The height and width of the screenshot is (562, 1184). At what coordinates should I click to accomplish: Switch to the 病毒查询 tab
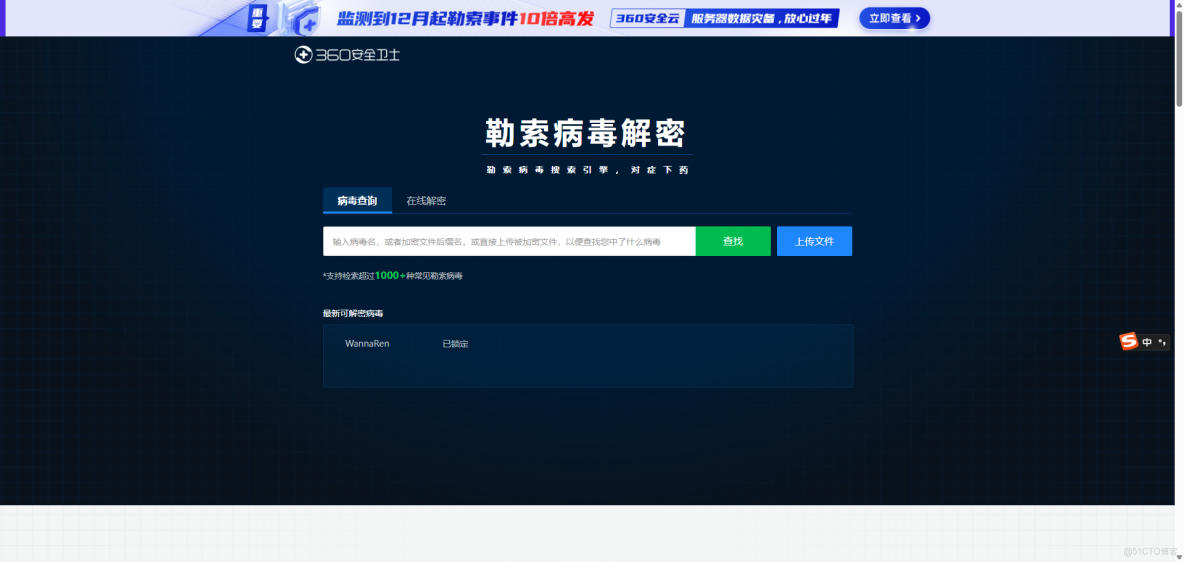point(357,201)
